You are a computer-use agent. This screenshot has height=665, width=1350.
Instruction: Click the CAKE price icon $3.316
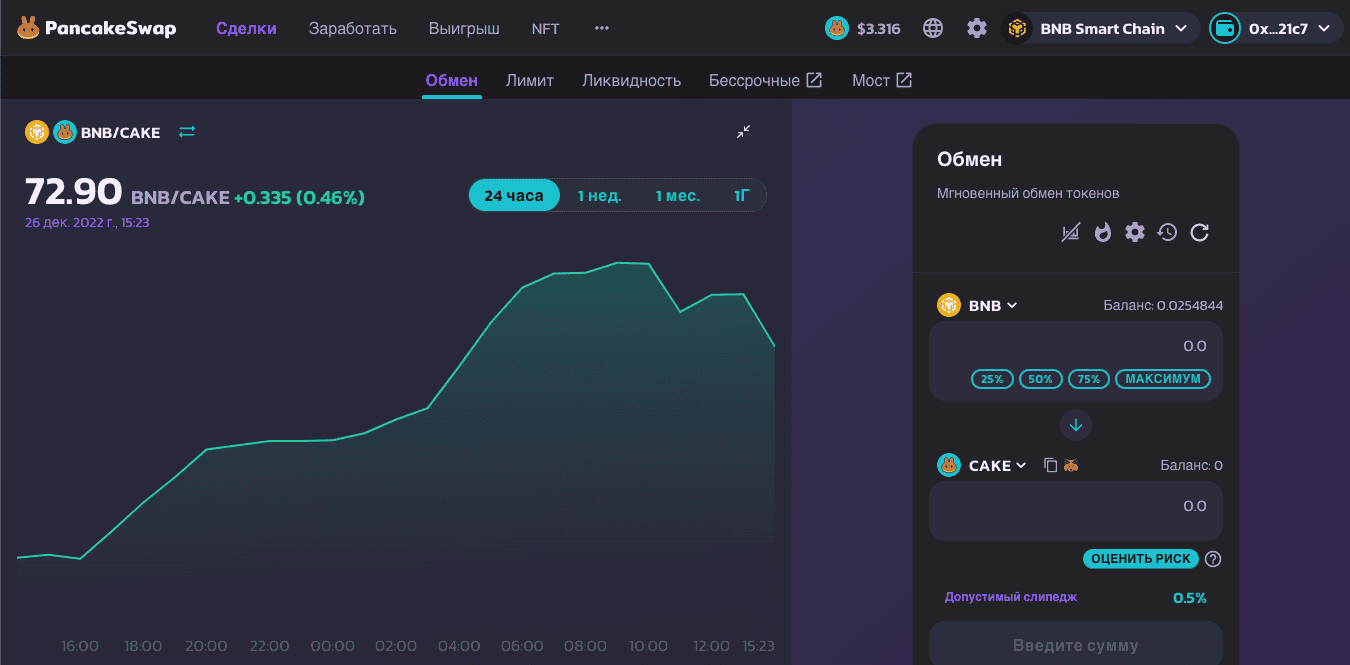[836, 28]
